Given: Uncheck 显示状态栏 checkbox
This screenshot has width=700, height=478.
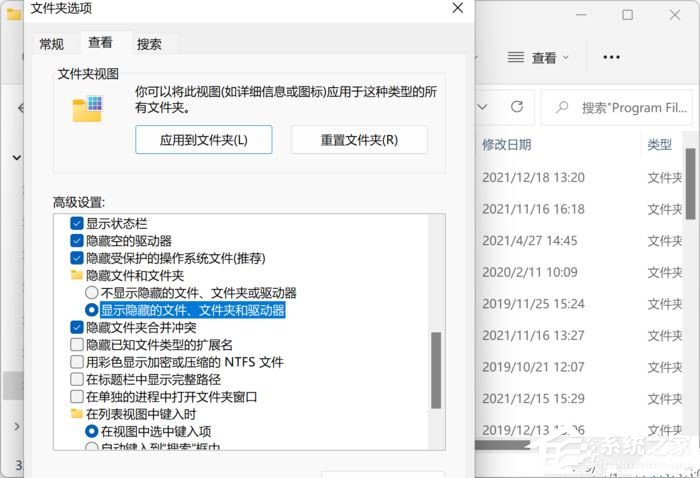Looking at the screenshot, I should 77,223.
